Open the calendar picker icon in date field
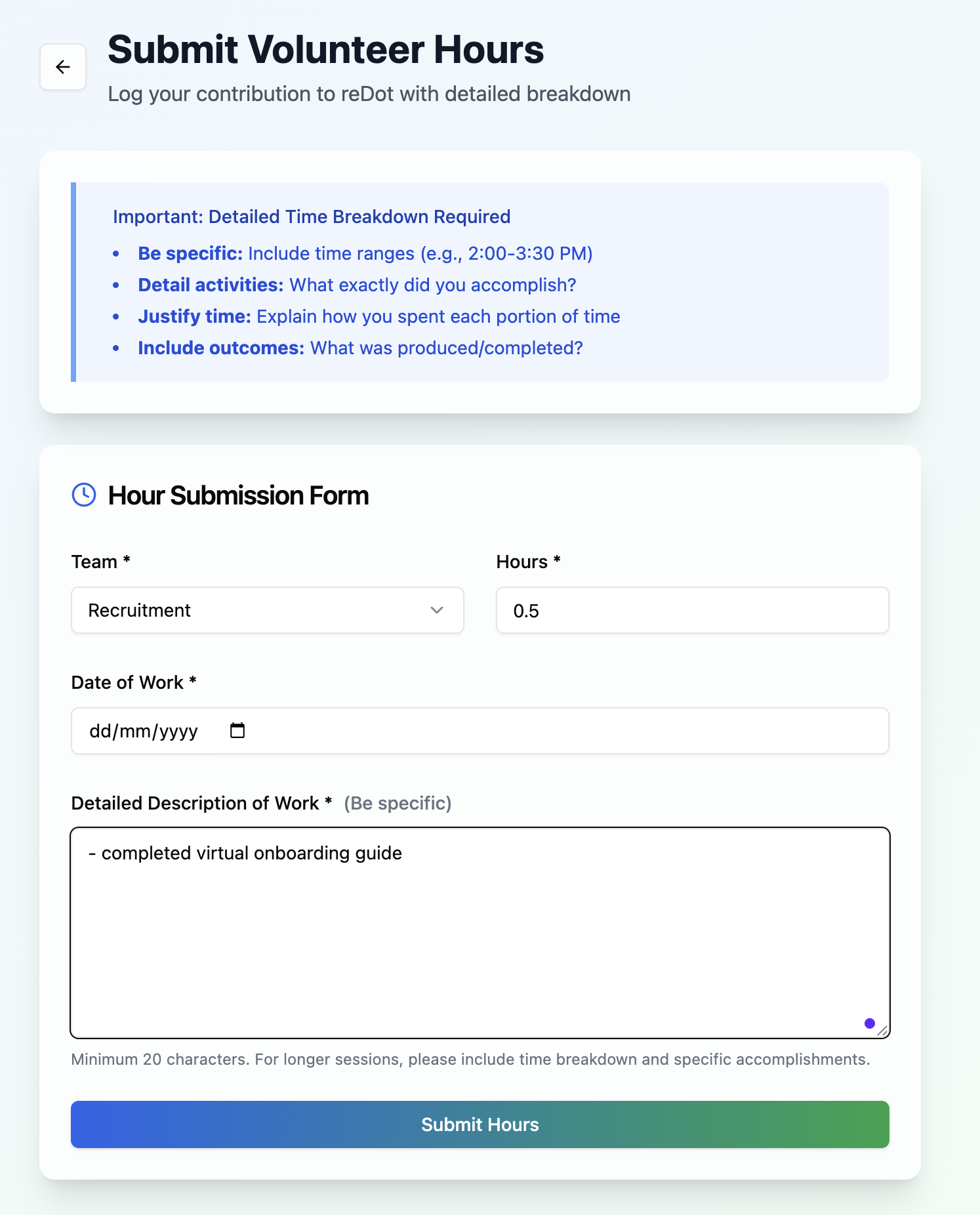The width and height of the screenshot is (980, 1215). (x=237, y=730)
